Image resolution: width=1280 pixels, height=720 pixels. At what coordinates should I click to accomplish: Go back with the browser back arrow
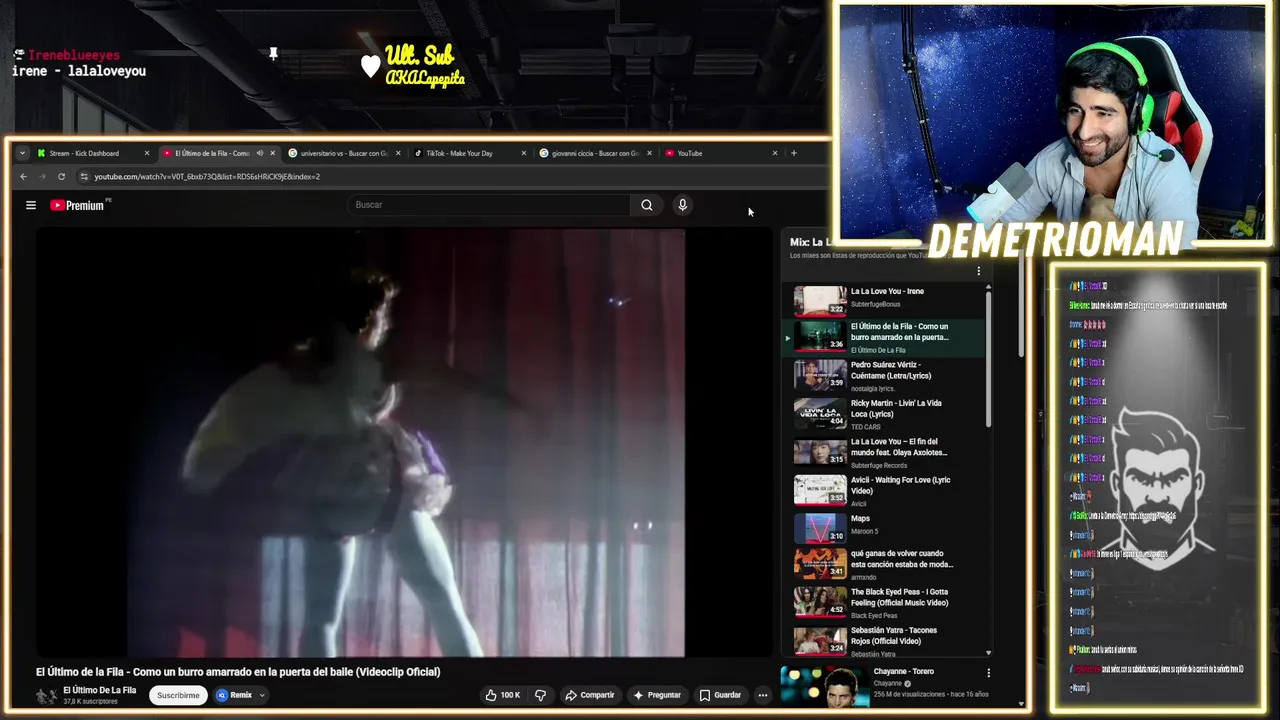[x=24, y=177]
